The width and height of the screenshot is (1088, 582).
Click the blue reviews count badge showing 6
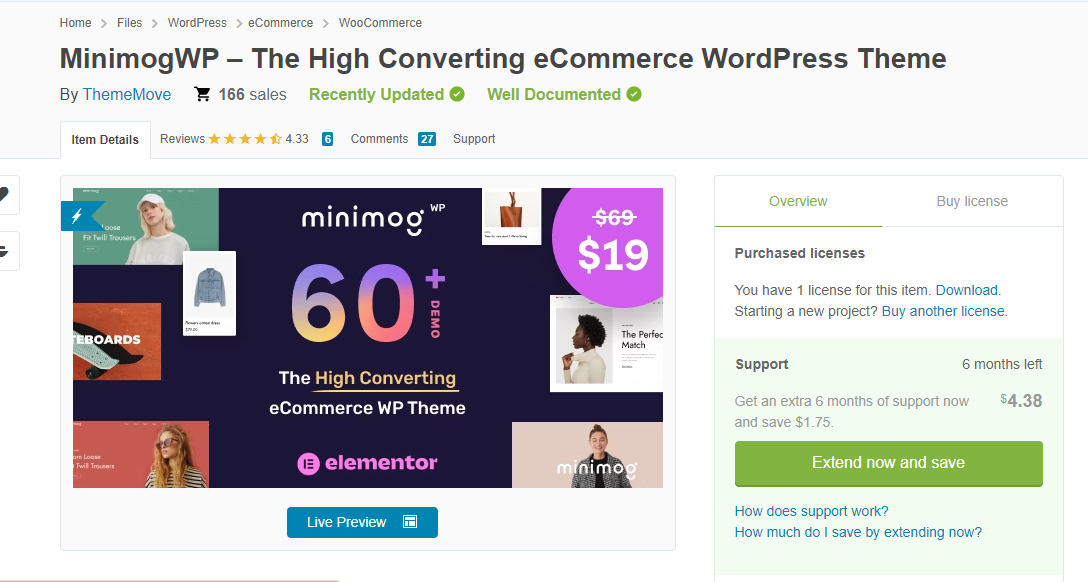(327, 138)
